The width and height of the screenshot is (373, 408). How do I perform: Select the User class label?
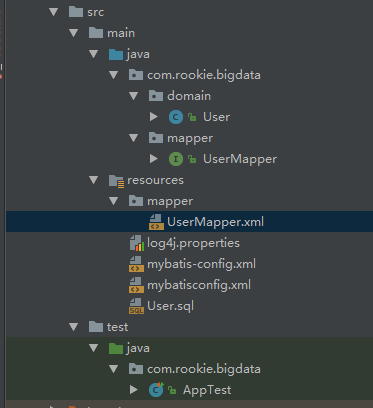tap(217, 117)
